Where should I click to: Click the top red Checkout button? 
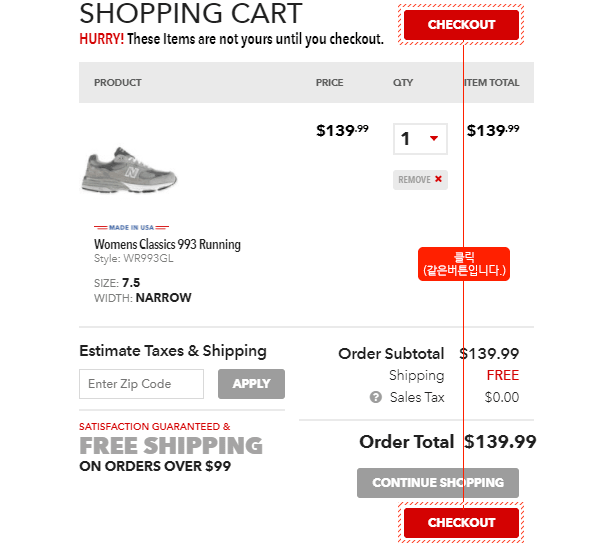pos(461,25)
